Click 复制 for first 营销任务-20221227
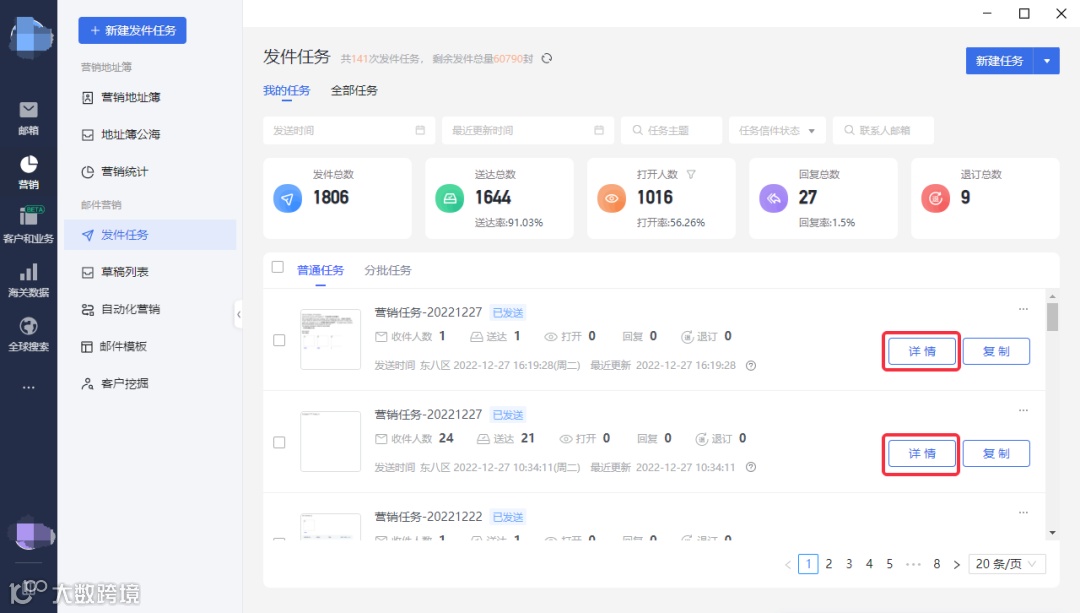The image size is (1080, 613). pyautogui.click(x=996, y=351)
